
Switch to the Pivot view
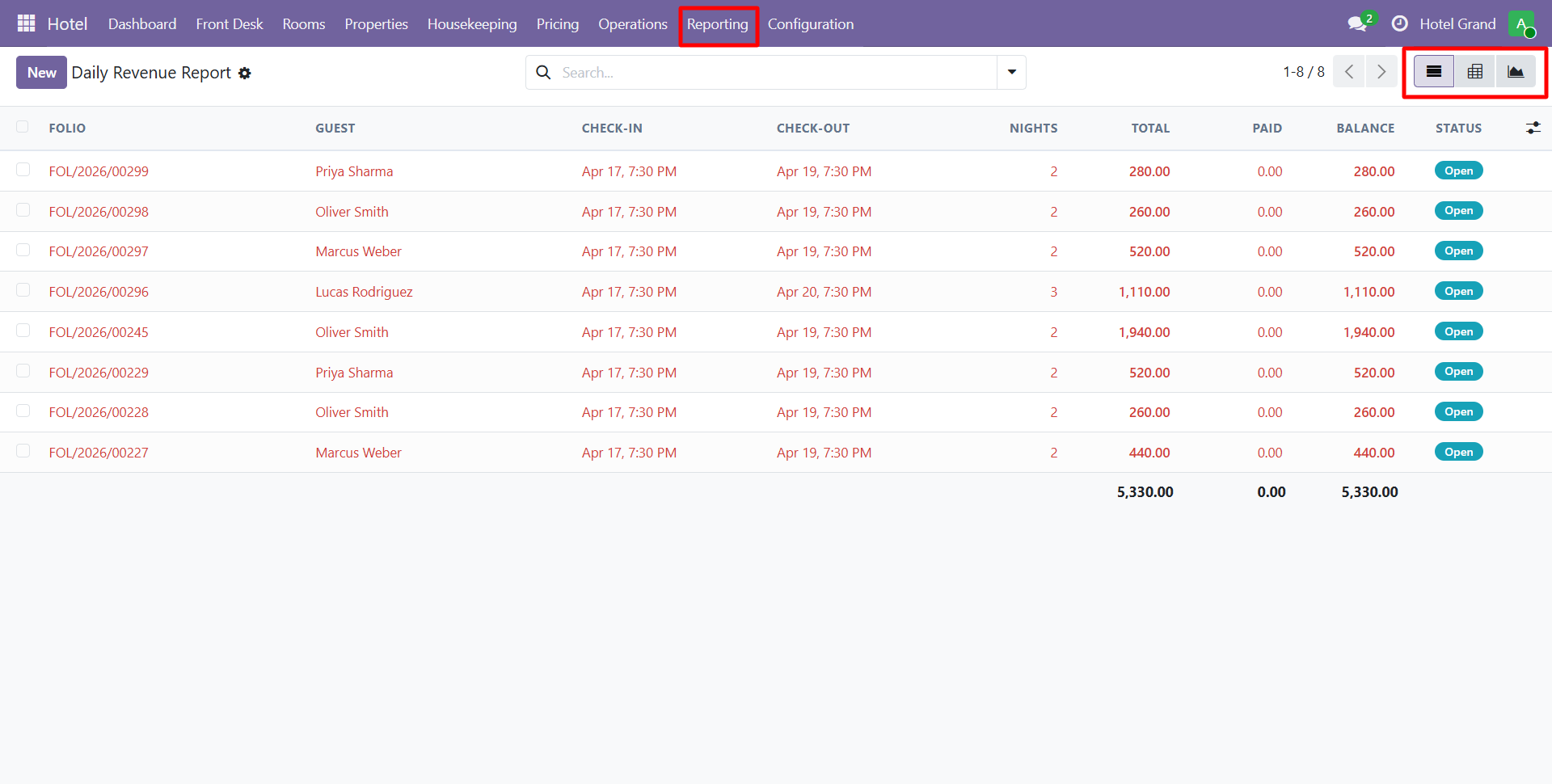(x=1474, y=71)
